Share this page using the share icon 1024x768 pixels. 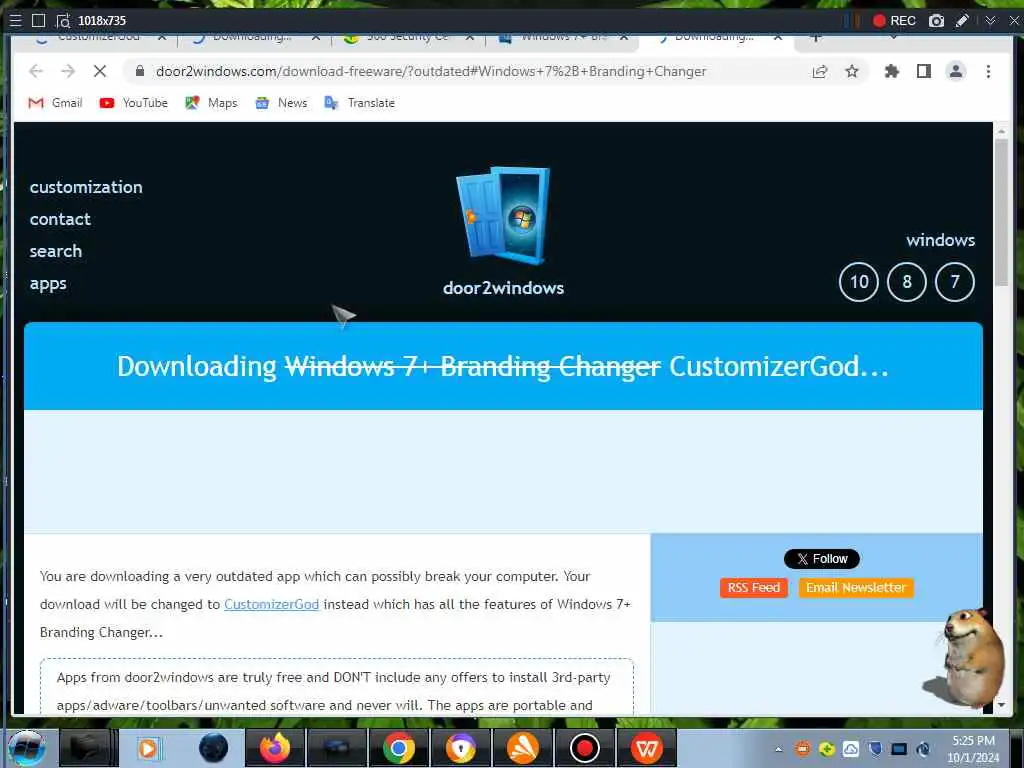click(x=820, y=71)
